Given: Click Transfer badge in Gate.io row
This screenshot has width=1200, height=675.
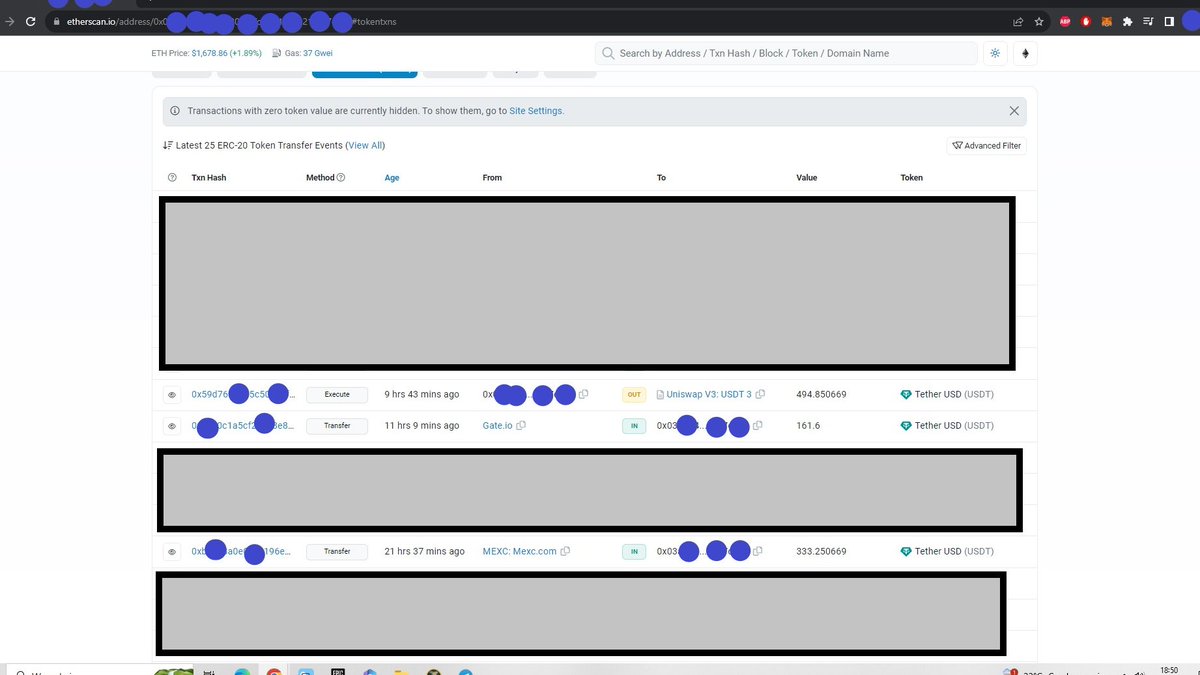Looking at the screenshot, I should tap(337, 425).
